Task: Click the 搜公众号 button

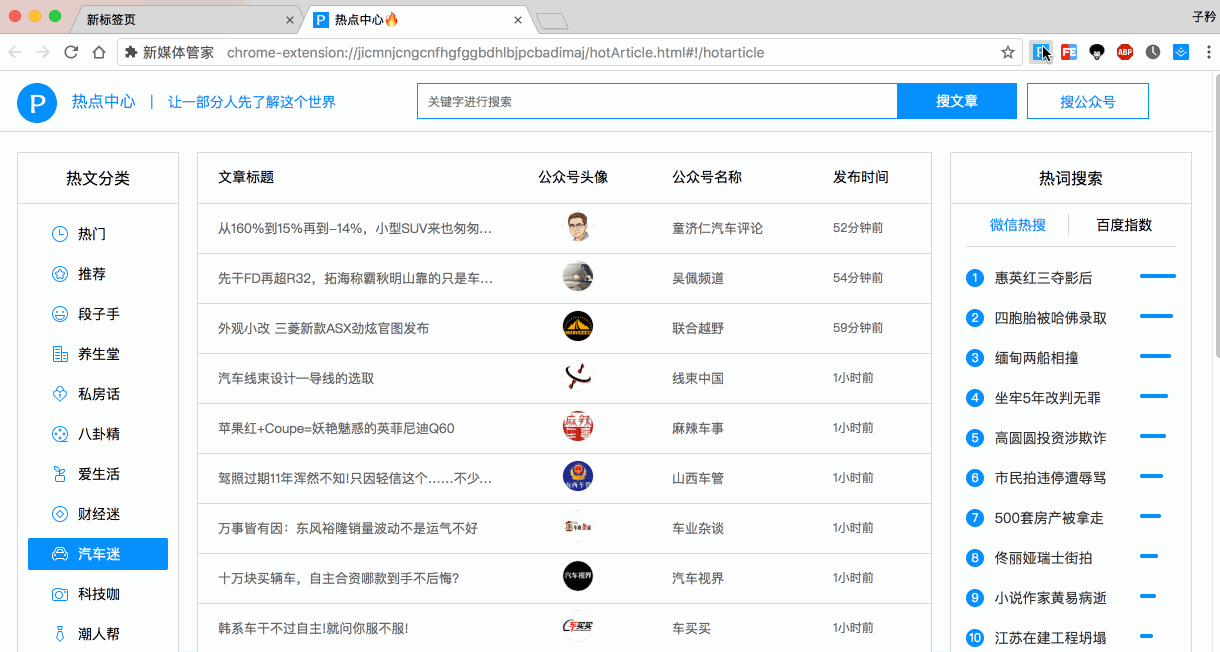Action: pos(1087,101)
